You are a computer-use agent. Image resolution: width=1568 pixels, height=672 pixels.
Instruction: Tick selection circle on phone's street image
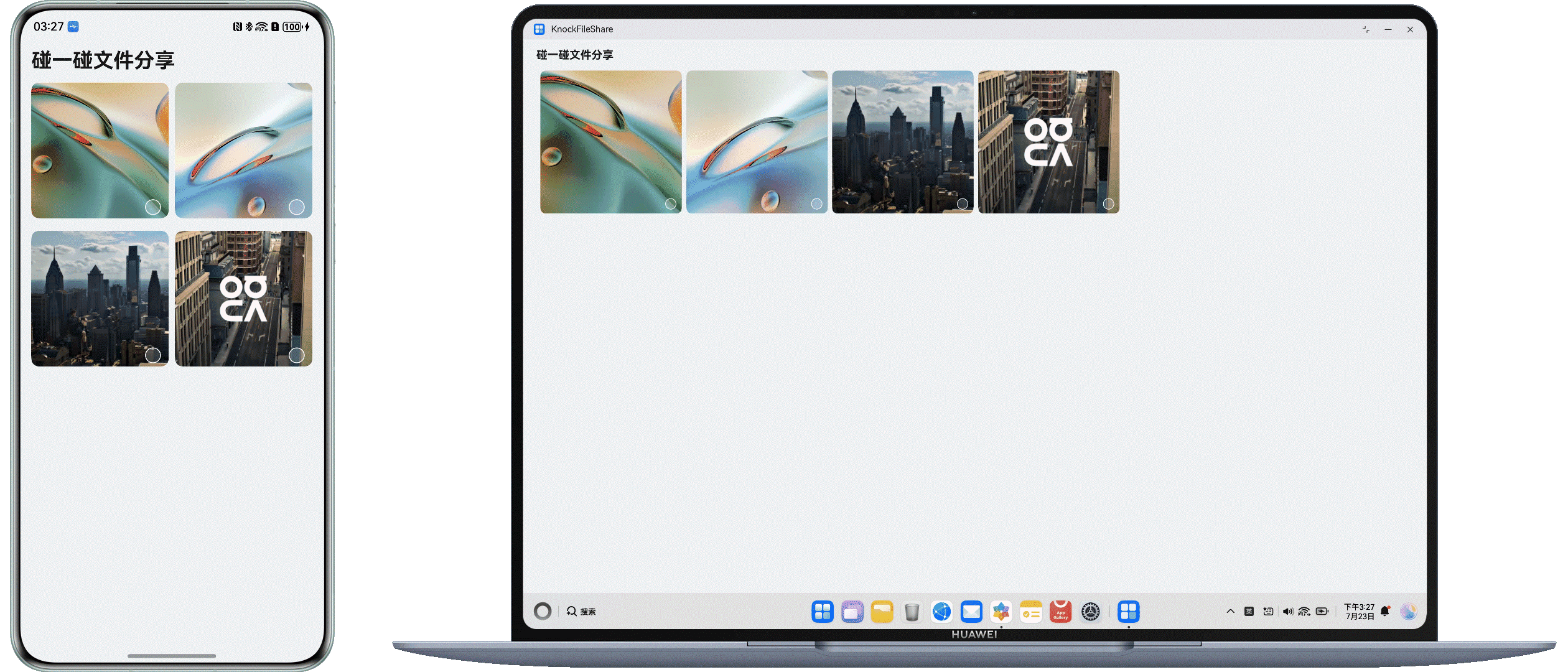point(297,355)
